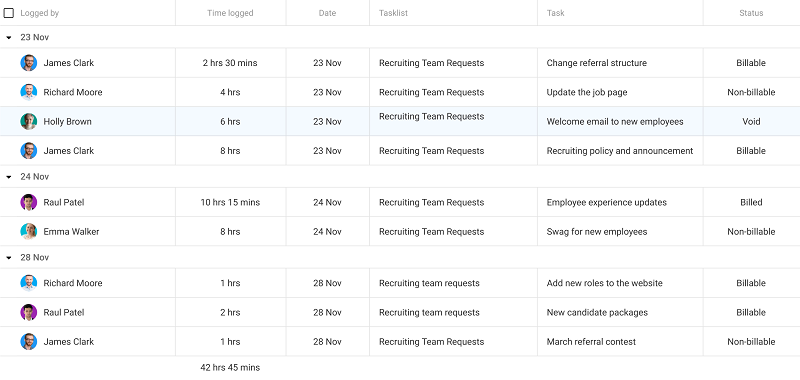The width and height of the screenshot is (800, 380).
Task: Open Recruiting policy and announcement task
Action: pos(620,151)
